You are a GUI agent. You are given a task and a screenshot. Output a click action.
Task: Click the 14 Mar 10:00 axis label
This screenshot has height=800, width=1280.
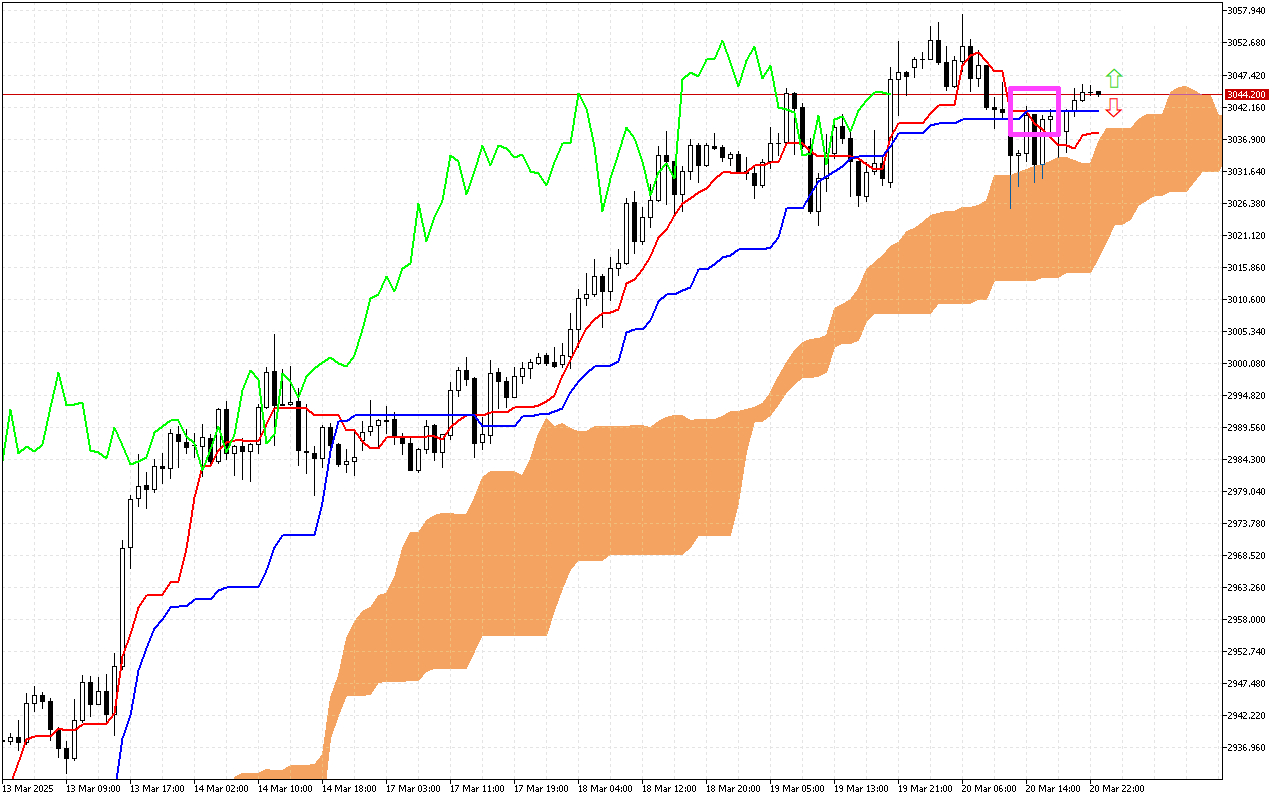coord(284,789)
